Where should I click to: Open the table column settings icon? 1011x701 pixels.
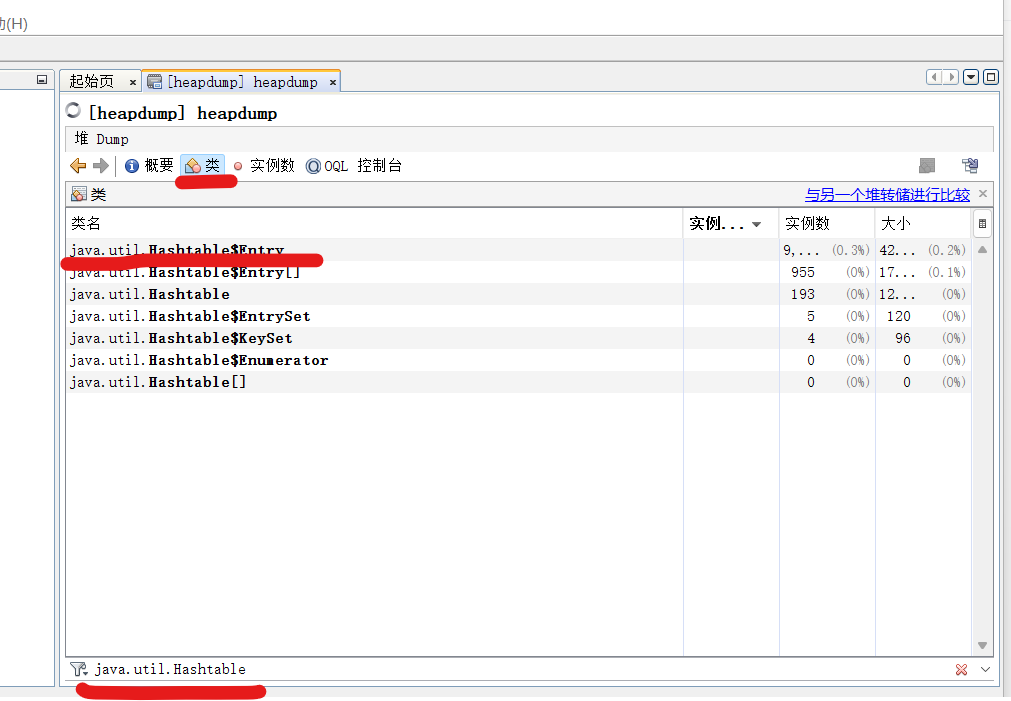tap(982, 223)
